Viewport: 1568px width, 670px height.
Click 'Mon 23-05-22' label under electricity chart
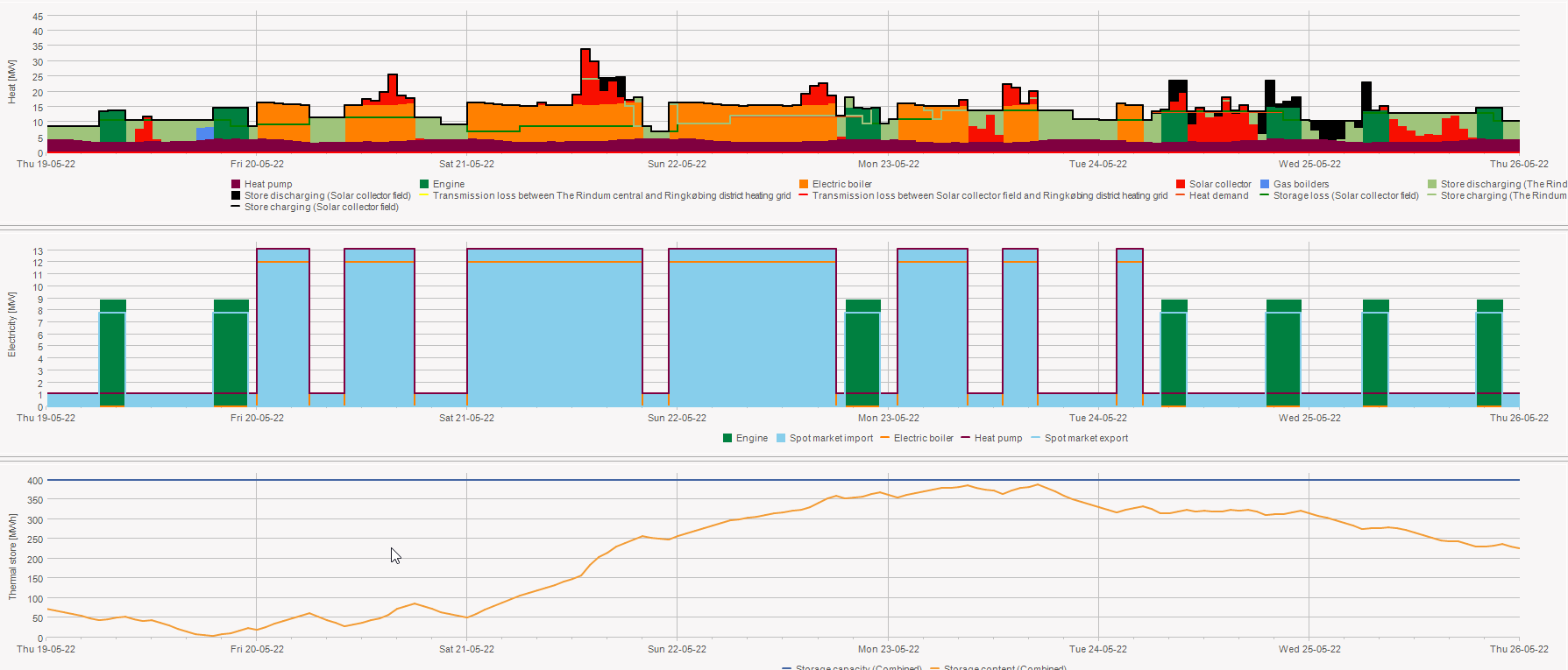coord(888,418)
